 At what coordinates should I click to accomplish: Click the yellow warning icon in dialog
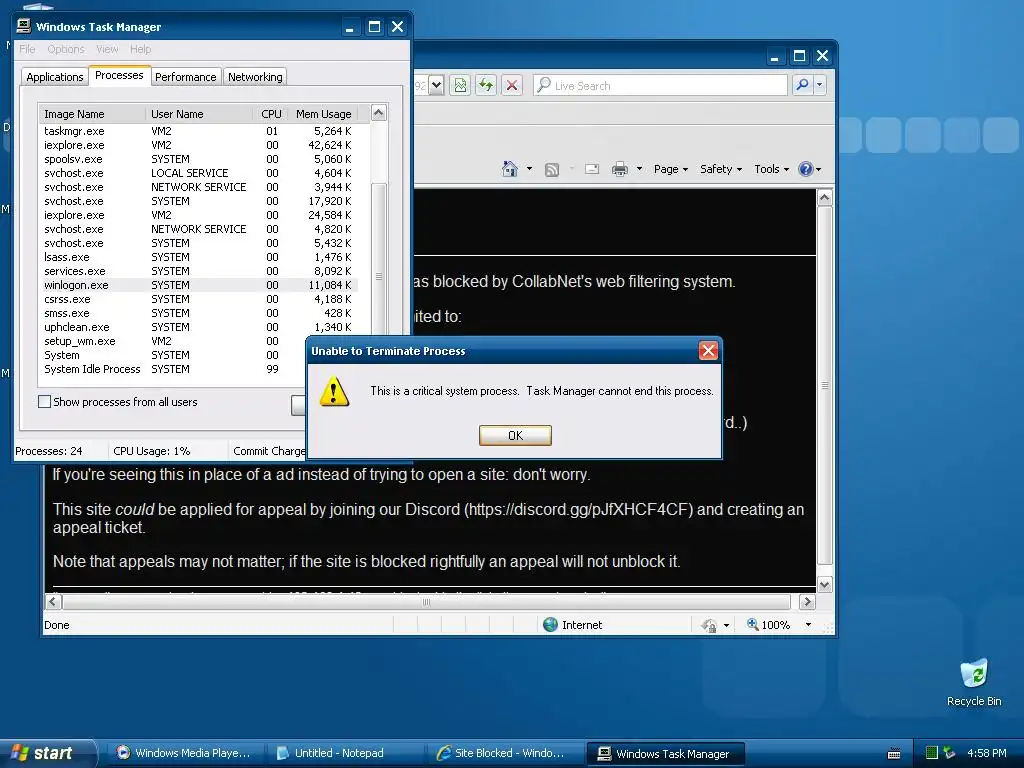(x=334, y=391)
